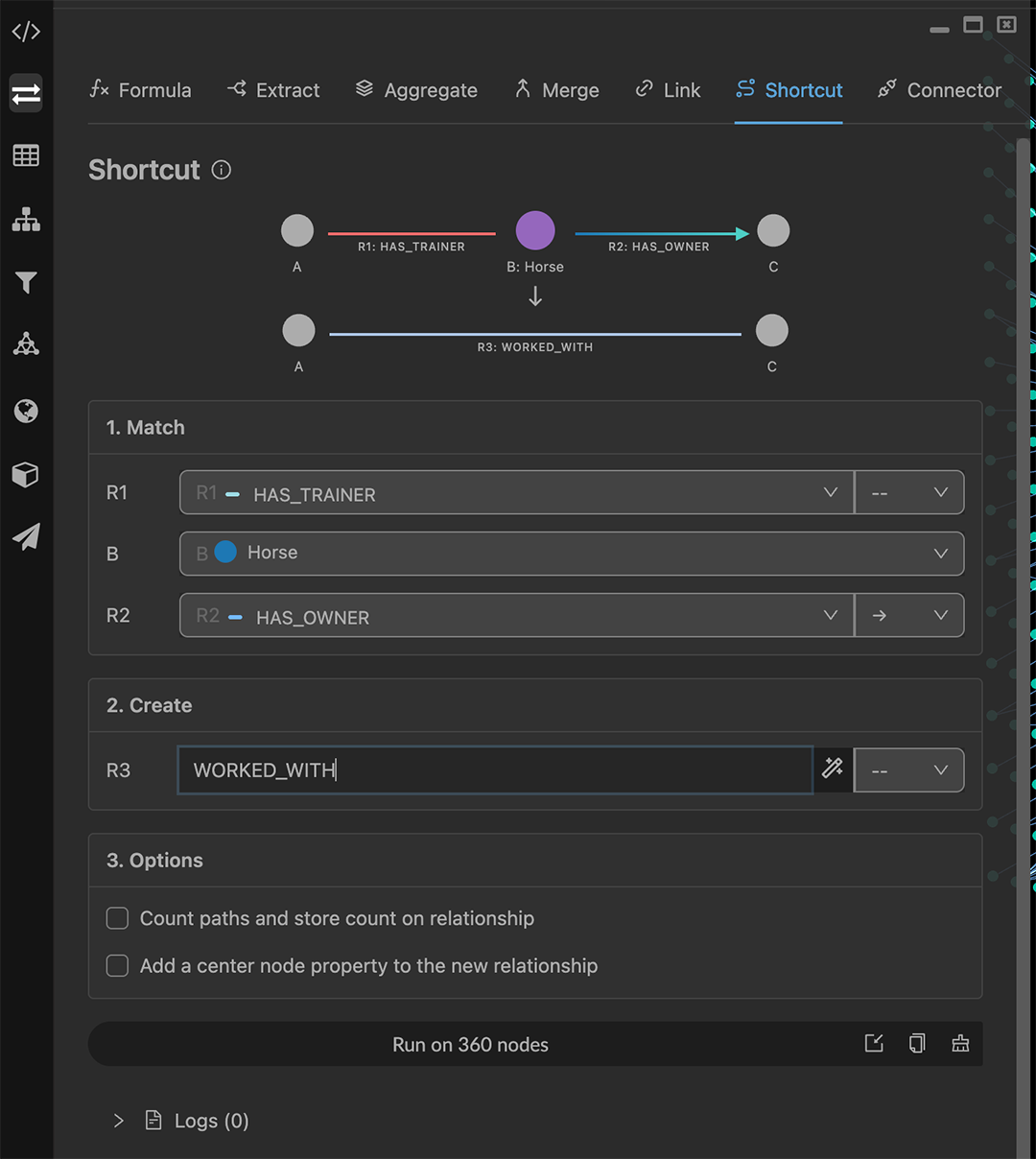1036x1159 pixels.
Task: Open the R2 direction arrow dropdown
Action: pyautogui.click(x=908, y=616)
